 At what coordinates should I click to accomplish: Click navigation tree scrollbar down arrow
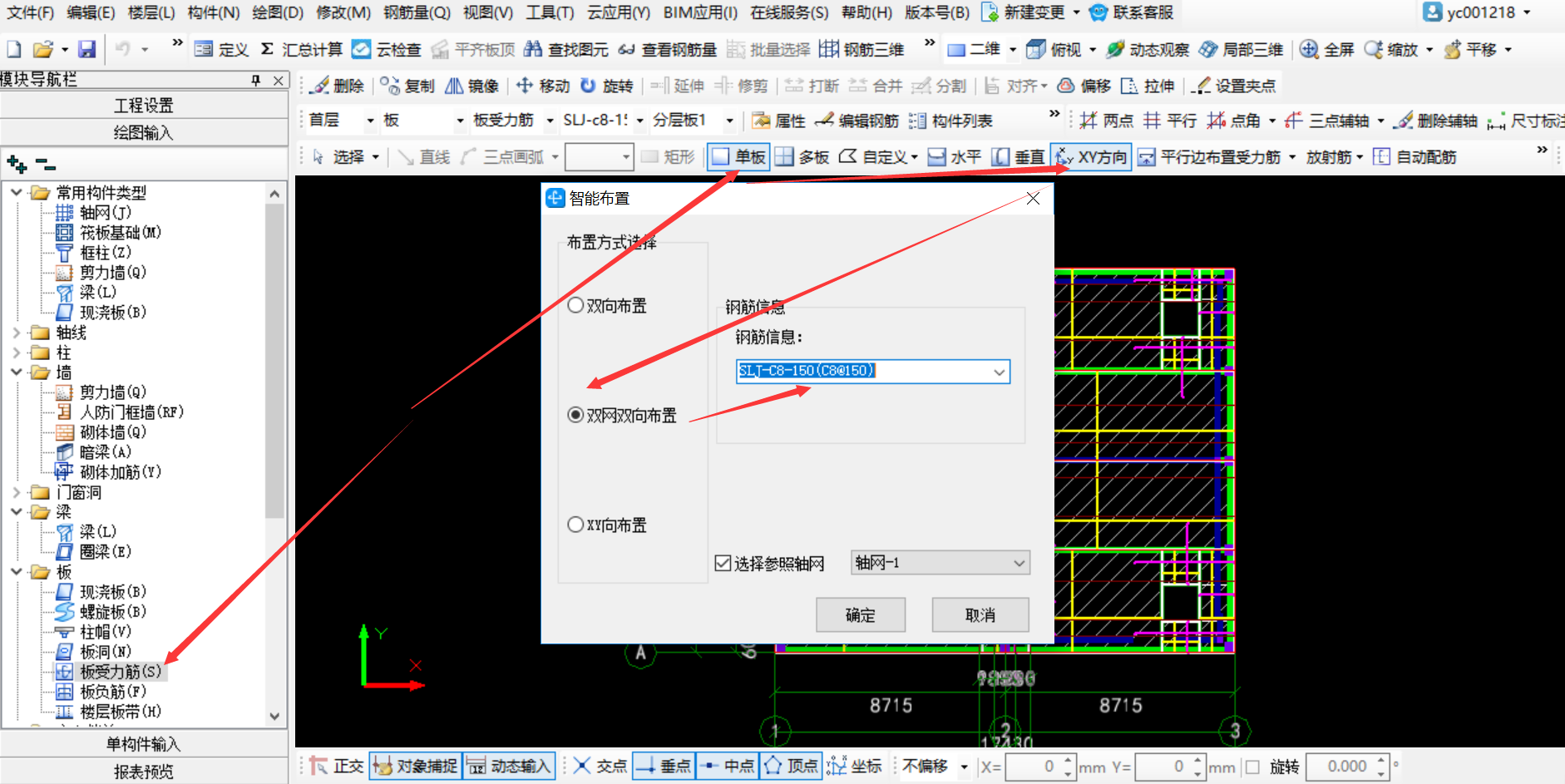point(275,717)
